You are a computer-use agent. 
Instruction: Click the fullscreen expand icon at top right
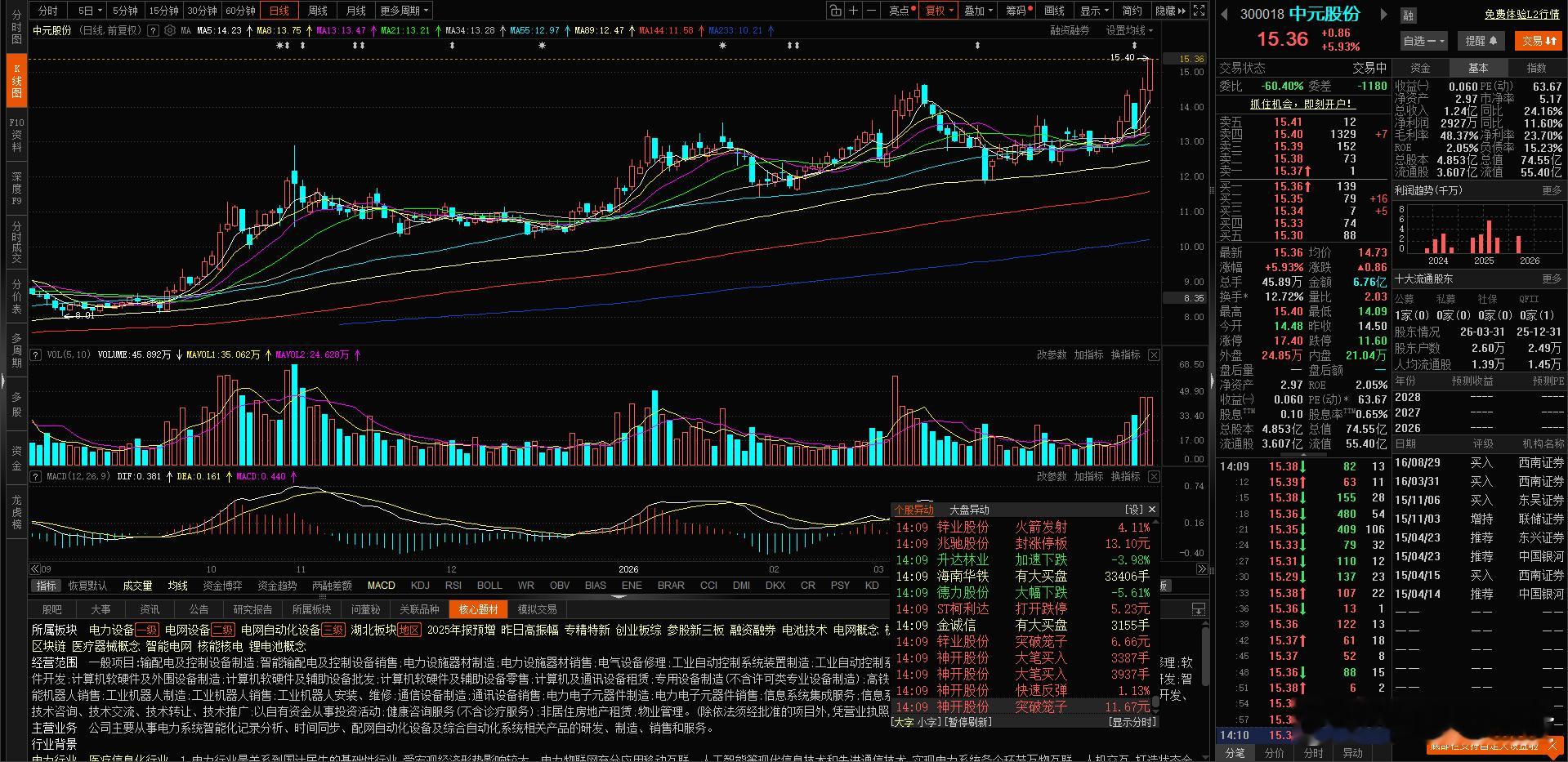pyautogui.click(x=1198, y=11)
